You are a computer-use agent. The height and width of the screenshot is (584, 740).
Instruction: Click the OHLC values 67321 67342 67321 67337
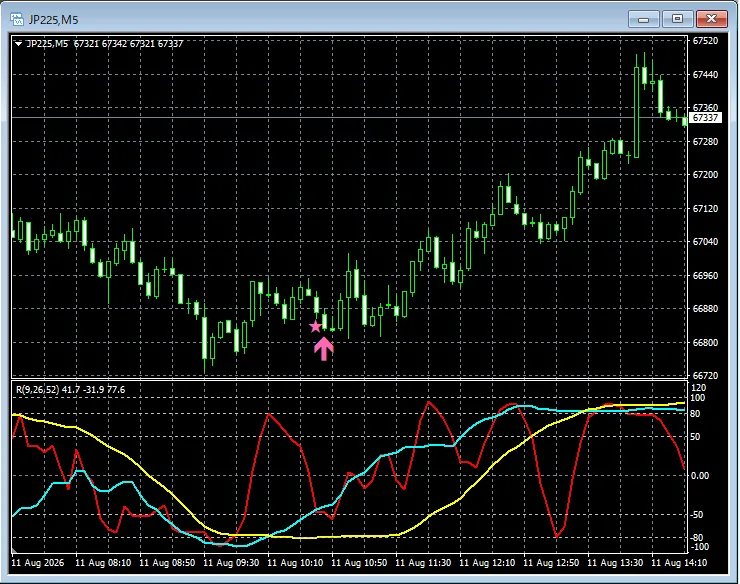[128, 44]
